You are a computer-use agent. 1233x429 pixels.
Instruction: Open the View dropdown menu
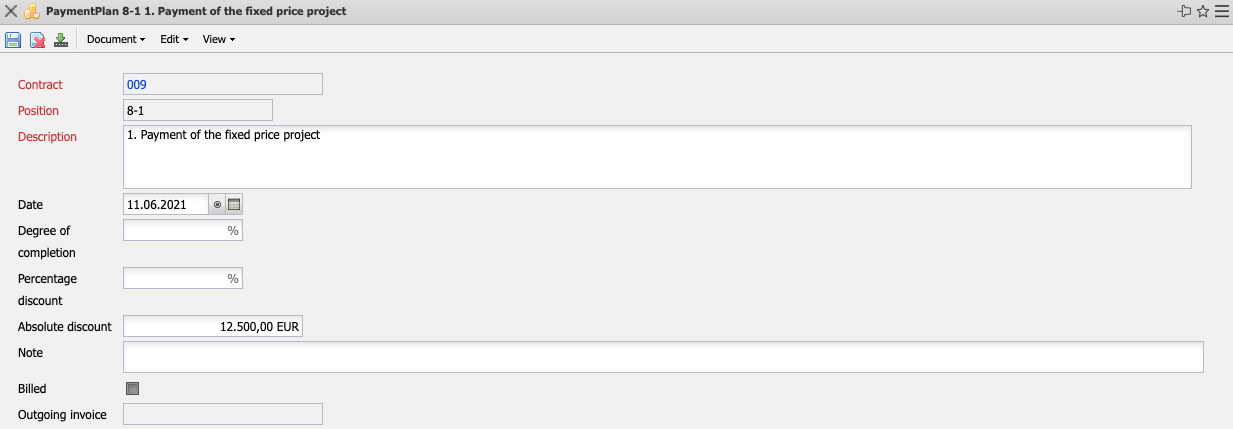(218, 40)
